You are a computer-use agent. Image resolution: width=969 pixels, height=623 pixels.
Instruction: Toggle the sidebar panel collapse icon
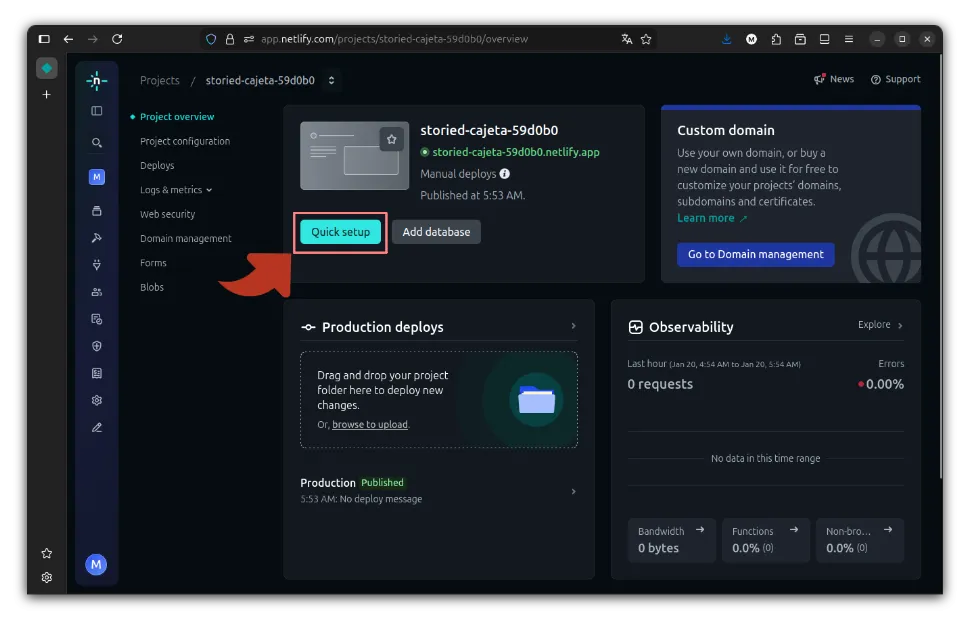[x=96, y=111]
